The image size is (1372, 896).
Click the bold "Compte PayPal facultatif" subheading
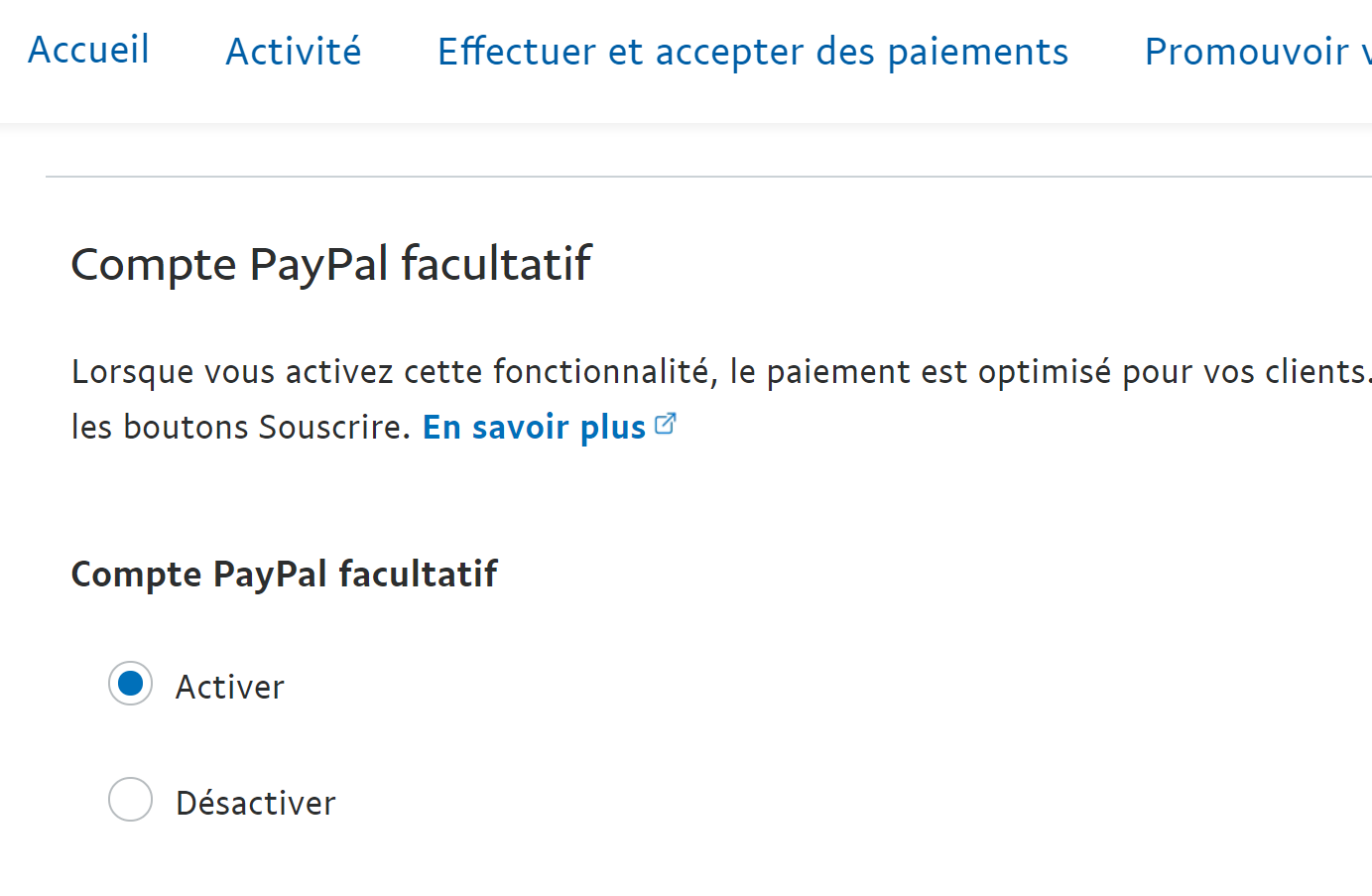click(x=285, y=574)
